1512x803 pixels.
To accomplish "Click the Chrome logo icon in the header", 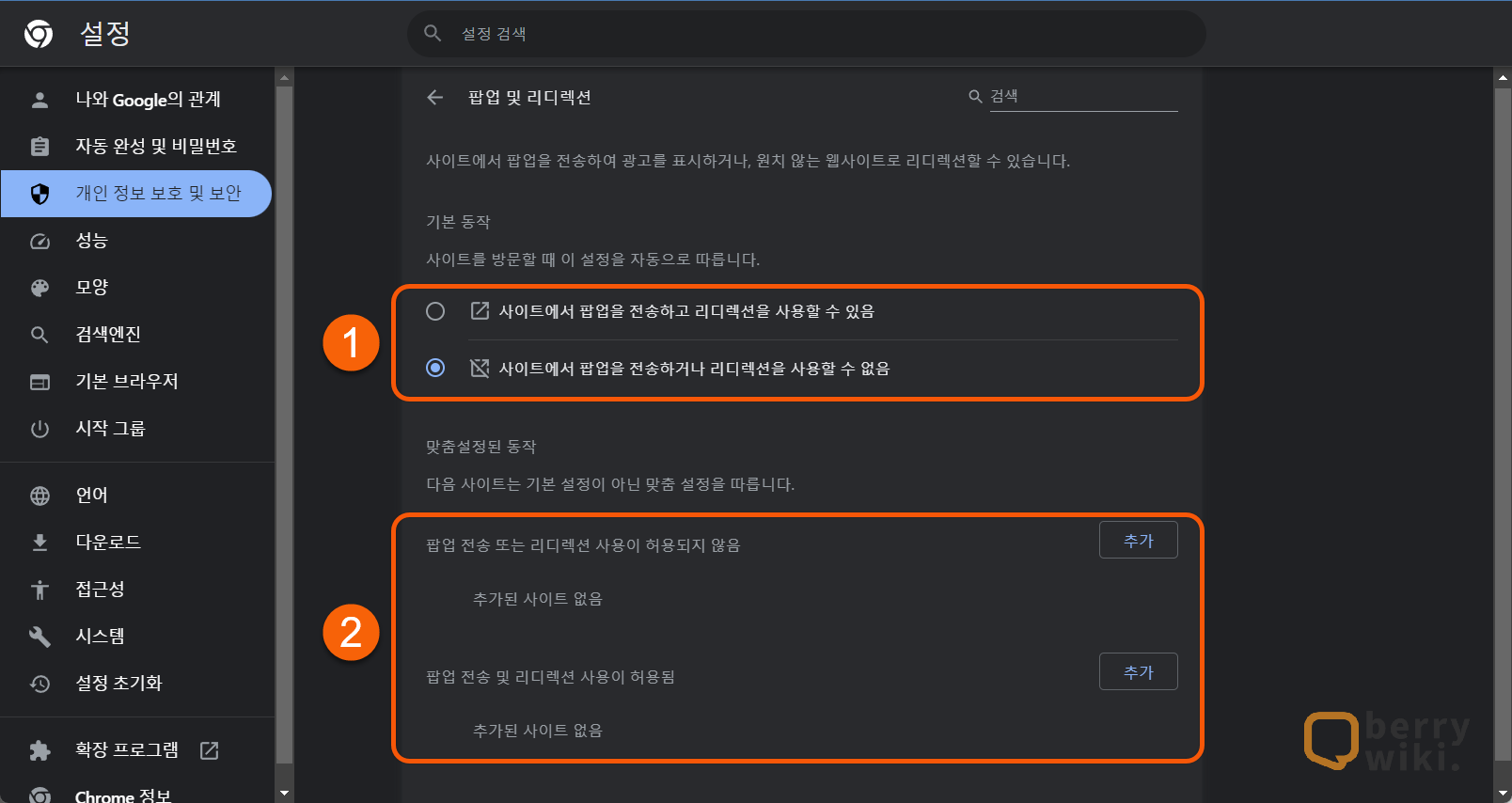I will coord(39,34).
